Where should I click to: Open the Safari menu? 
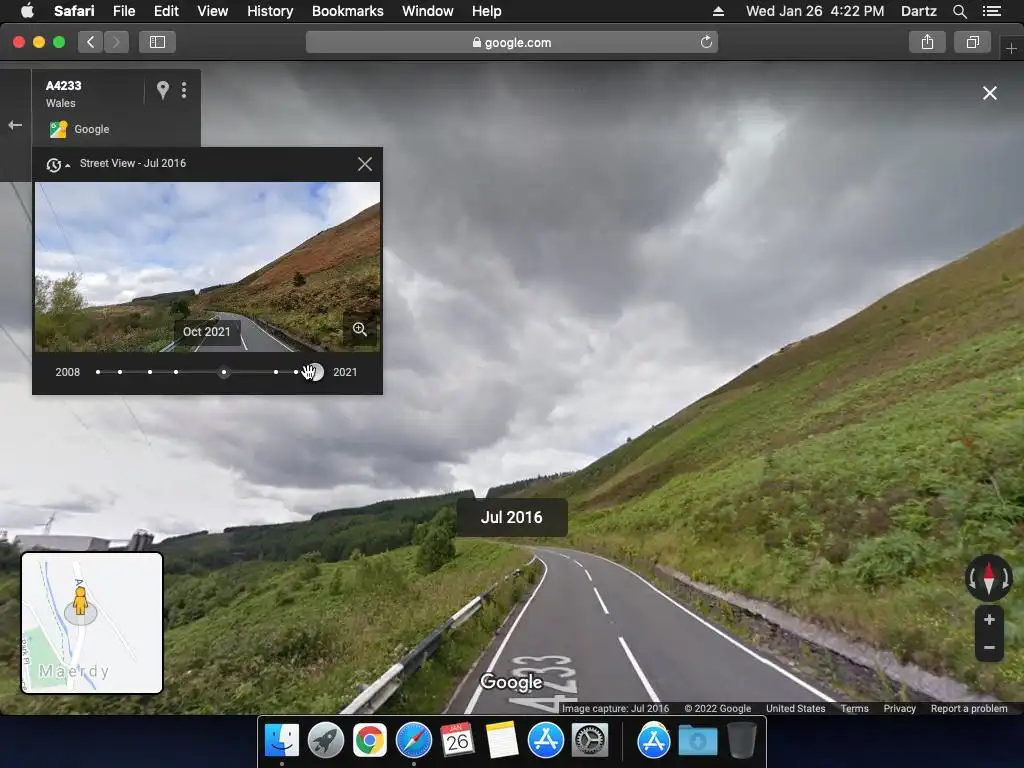point(74,11)
